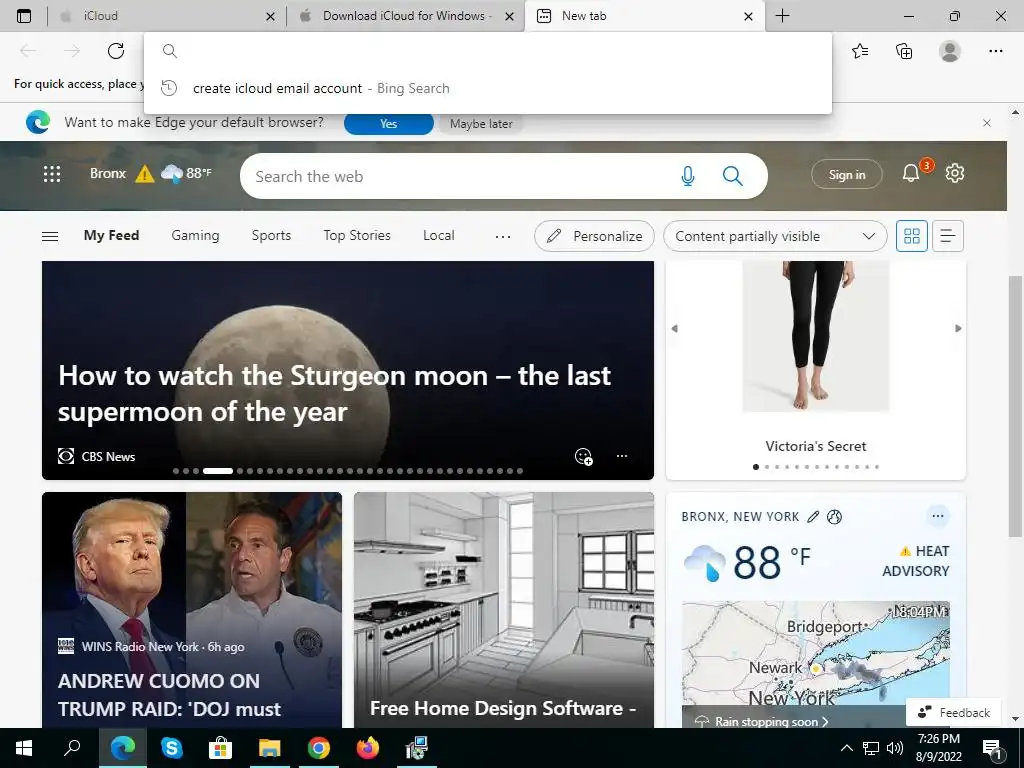The height and width of the screenshot is (768, 1024).
Task: Show next Victoria's Secret ad slide
Action: pos(958,328)
